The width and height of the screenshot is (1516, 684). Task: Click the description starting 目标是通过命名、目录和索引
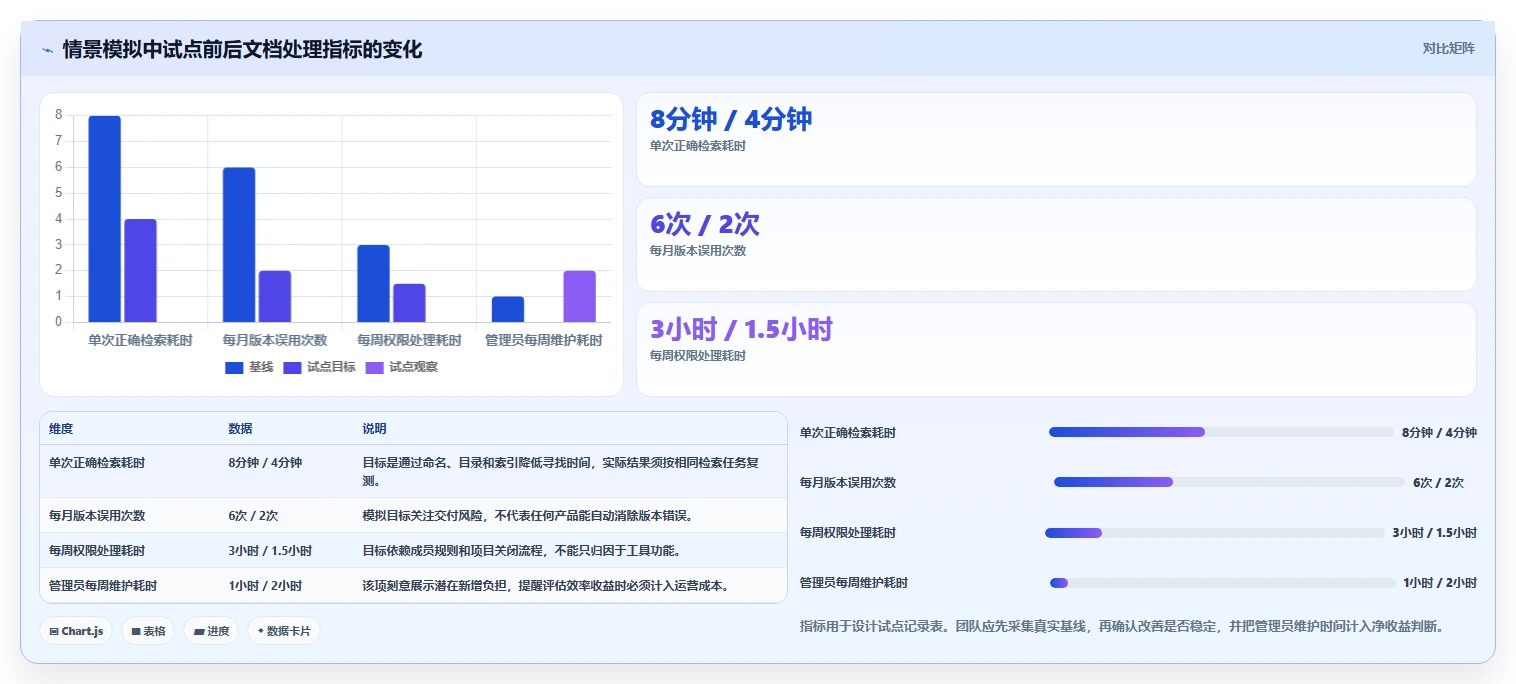[560, 472]
